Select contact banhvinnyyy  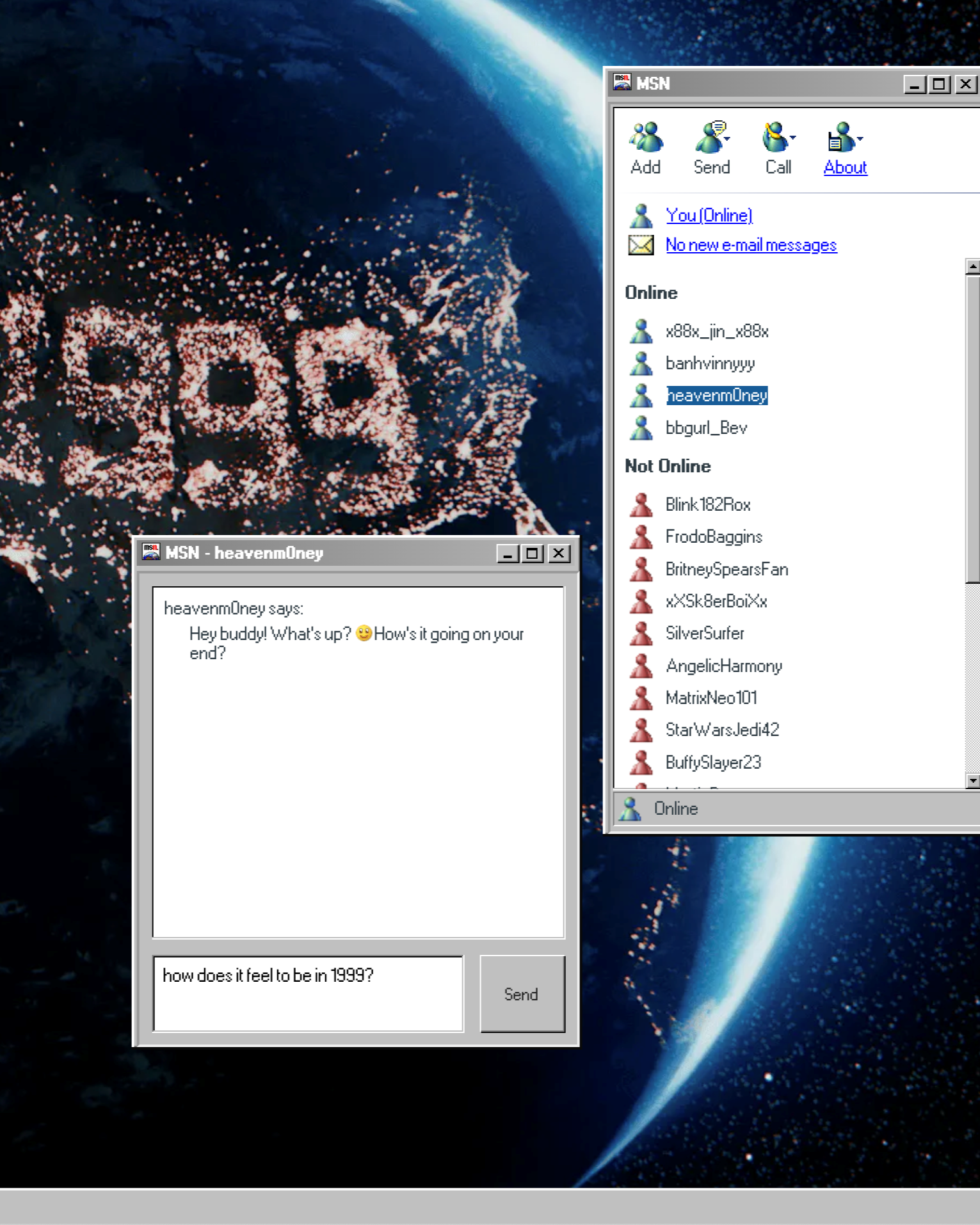(710, 364)
